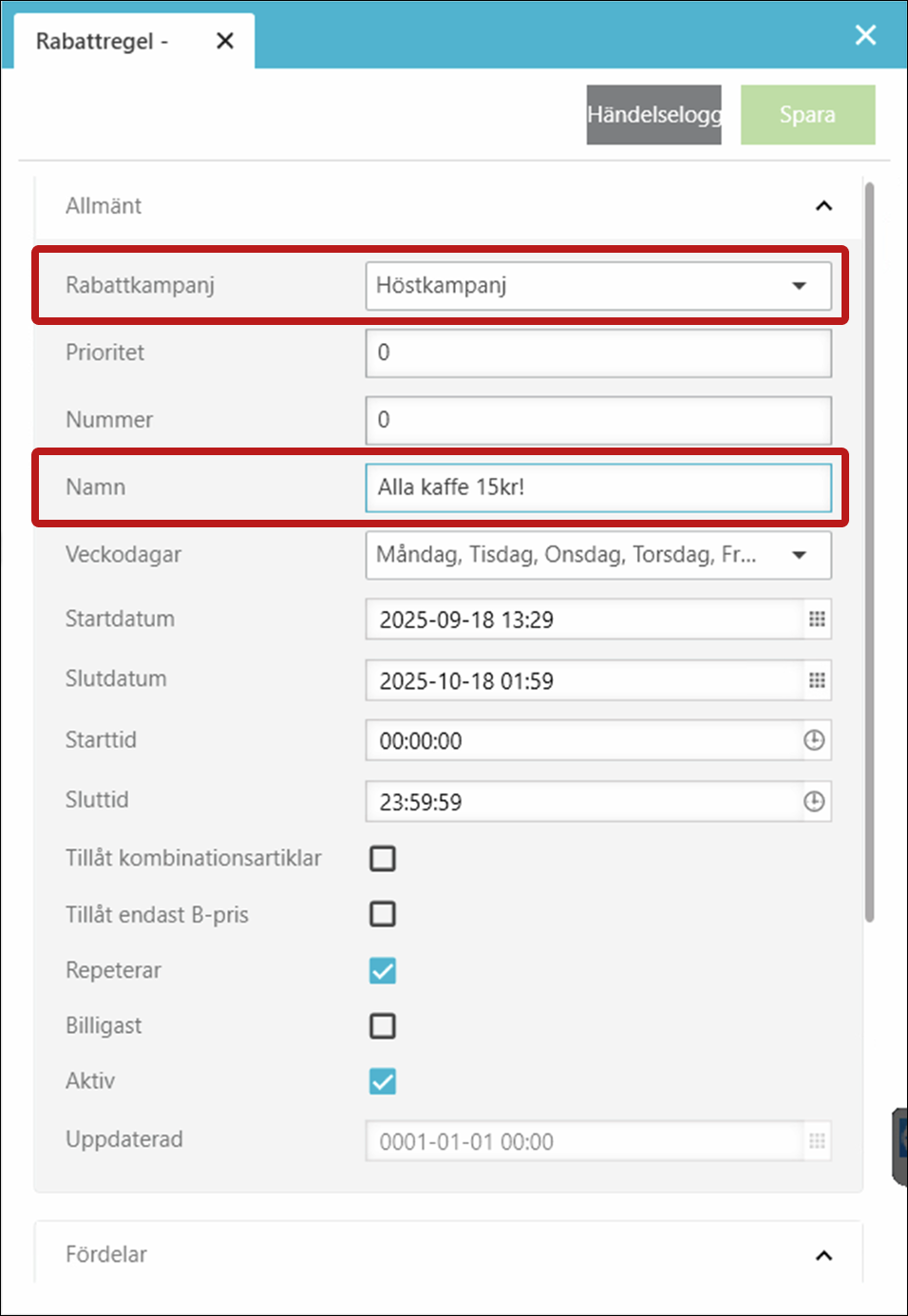Select the Rabattregel tab
This screenshot has width=908, height=1316.
point(103,42)
